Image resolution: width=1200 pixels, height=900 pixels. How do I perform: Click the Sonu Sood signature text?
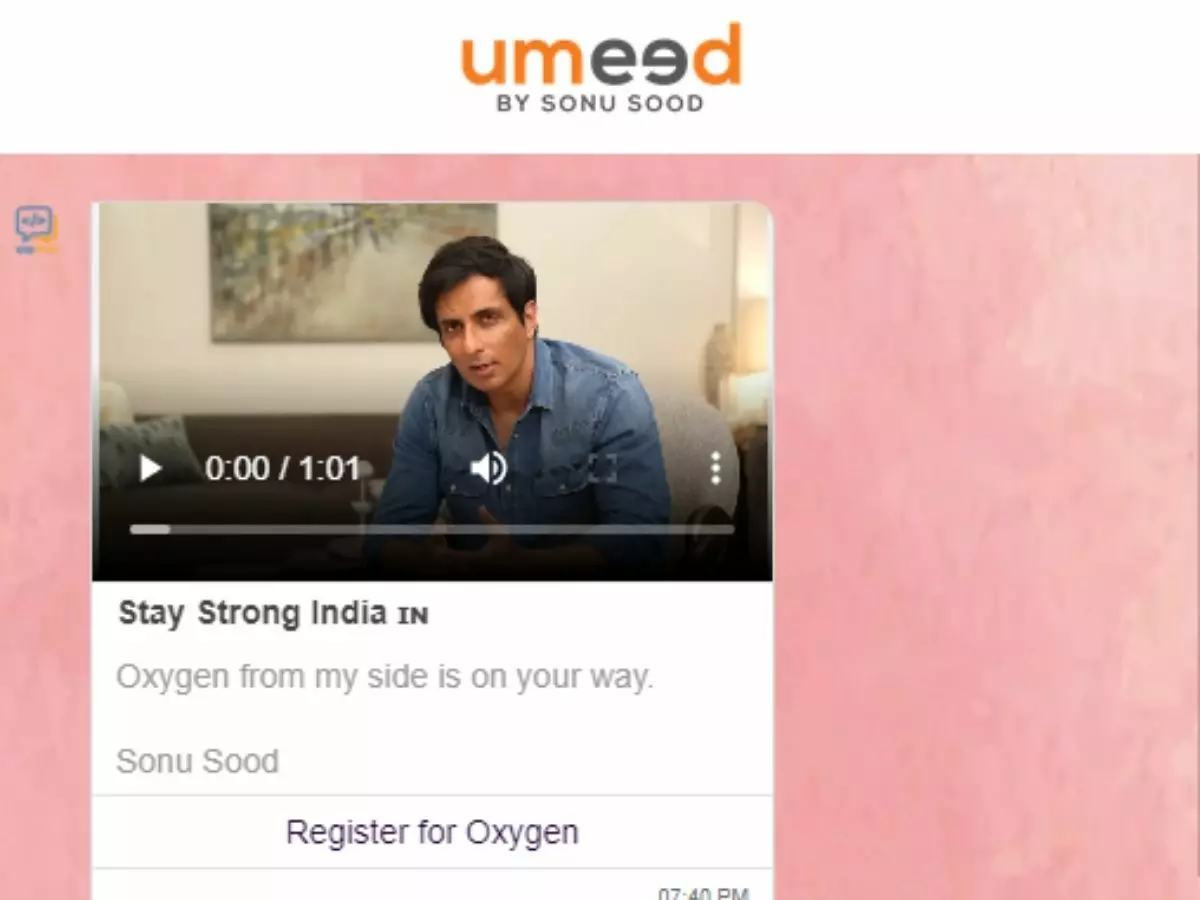tap(197, 761)
